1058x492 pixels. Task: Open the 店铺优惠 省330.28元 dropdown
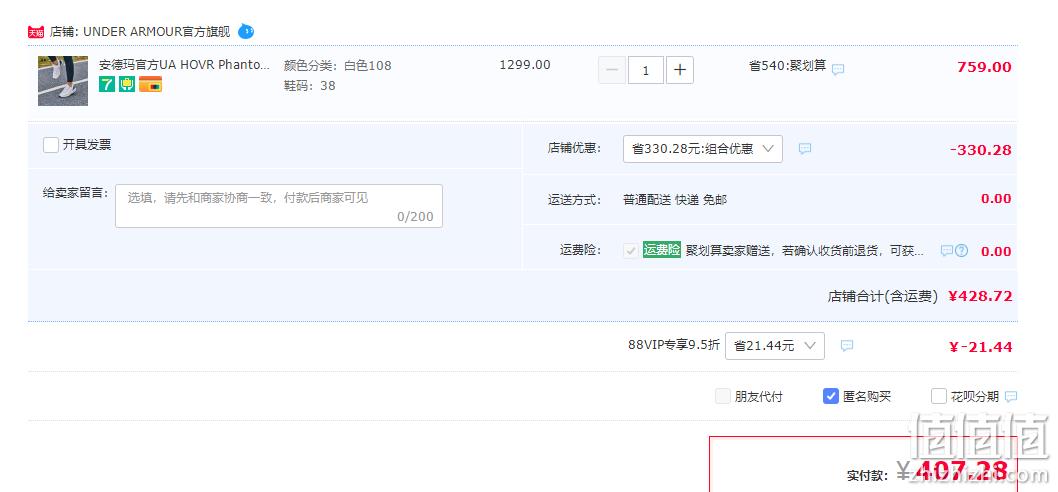coord(702,149)
